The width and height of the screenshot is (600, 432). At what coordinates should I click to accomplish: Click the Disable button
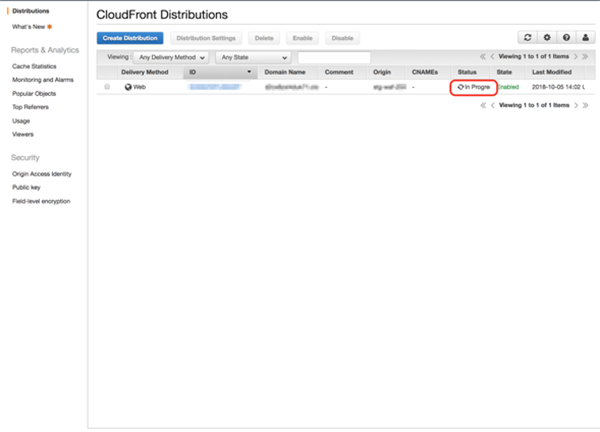pos(342,38)
